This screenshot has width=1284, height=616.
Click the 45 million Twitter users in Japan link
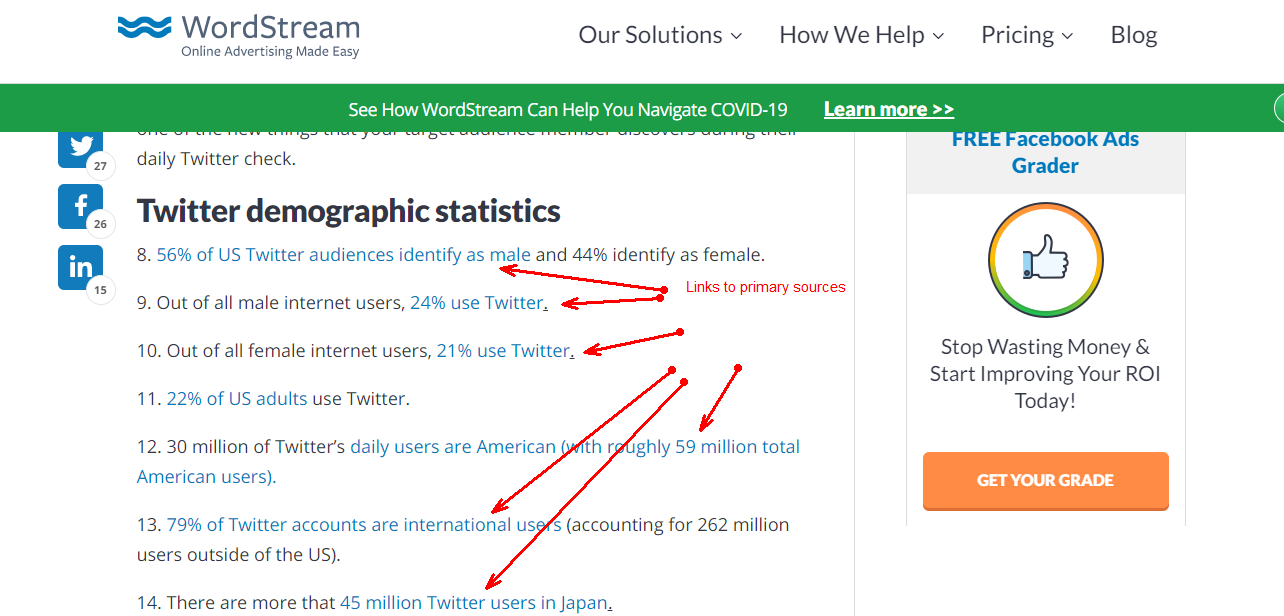pyautogui.click(x=473, y=602)
